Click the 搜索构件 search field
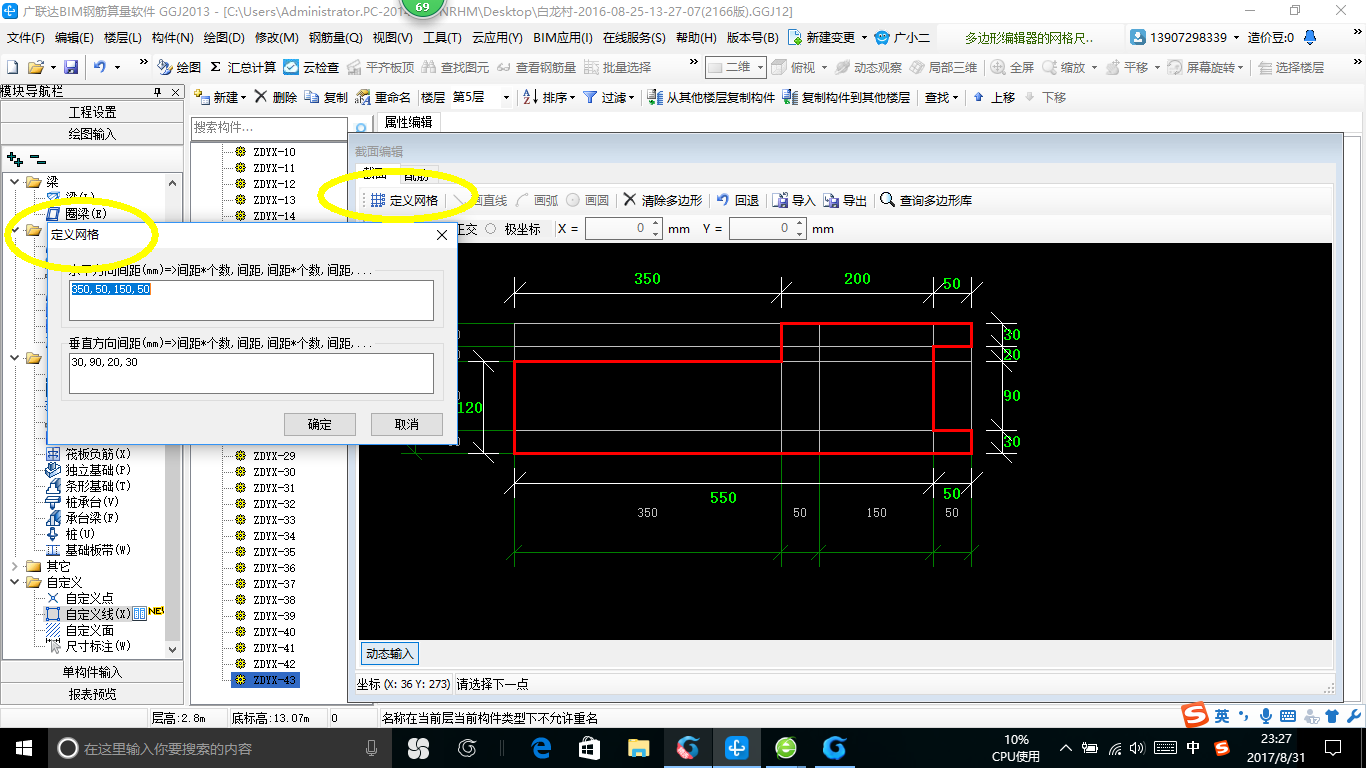 click(x=269, y=128)
